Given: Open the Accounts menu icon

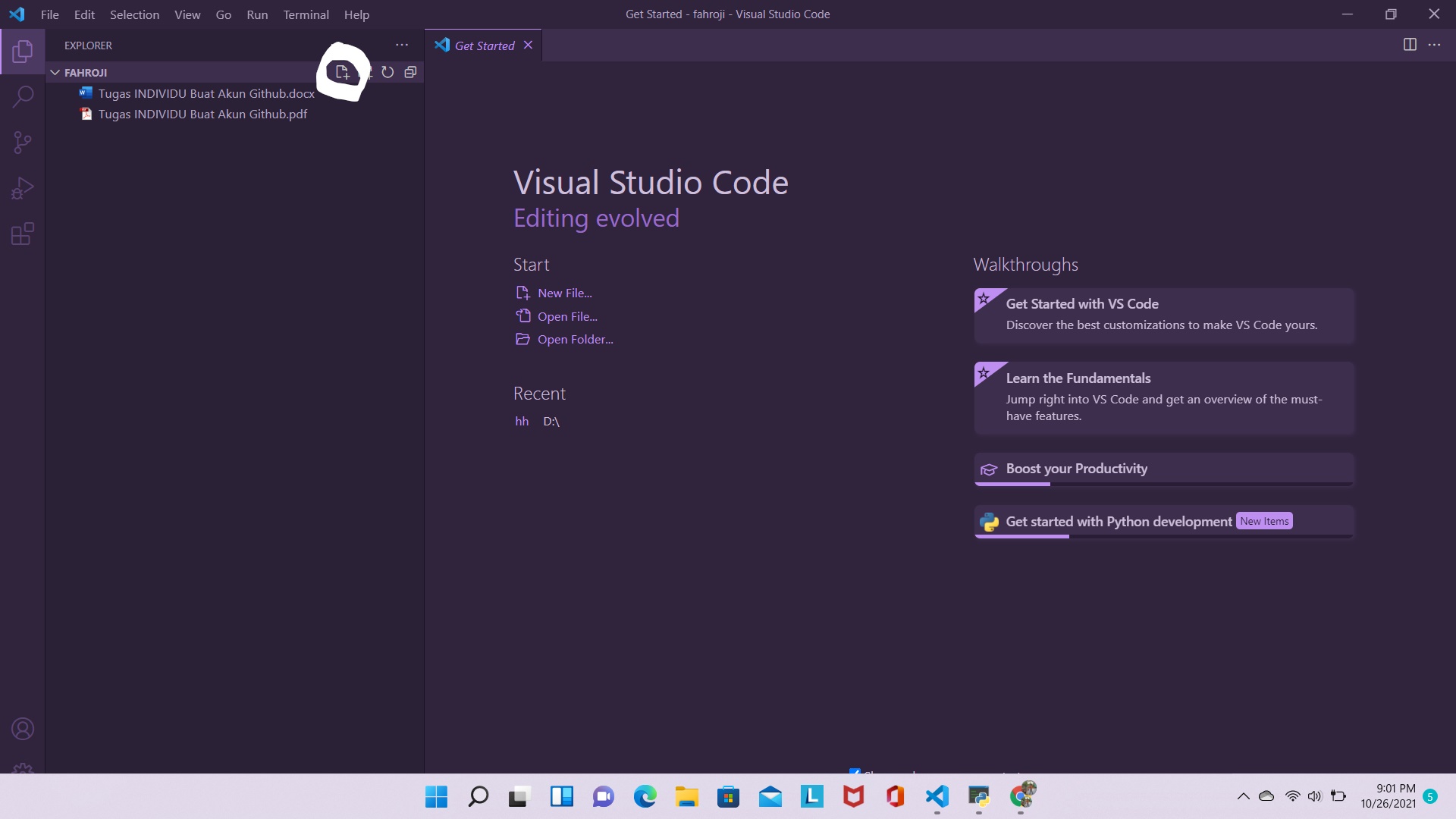Looking at the screenshot, I should [23, 729].
